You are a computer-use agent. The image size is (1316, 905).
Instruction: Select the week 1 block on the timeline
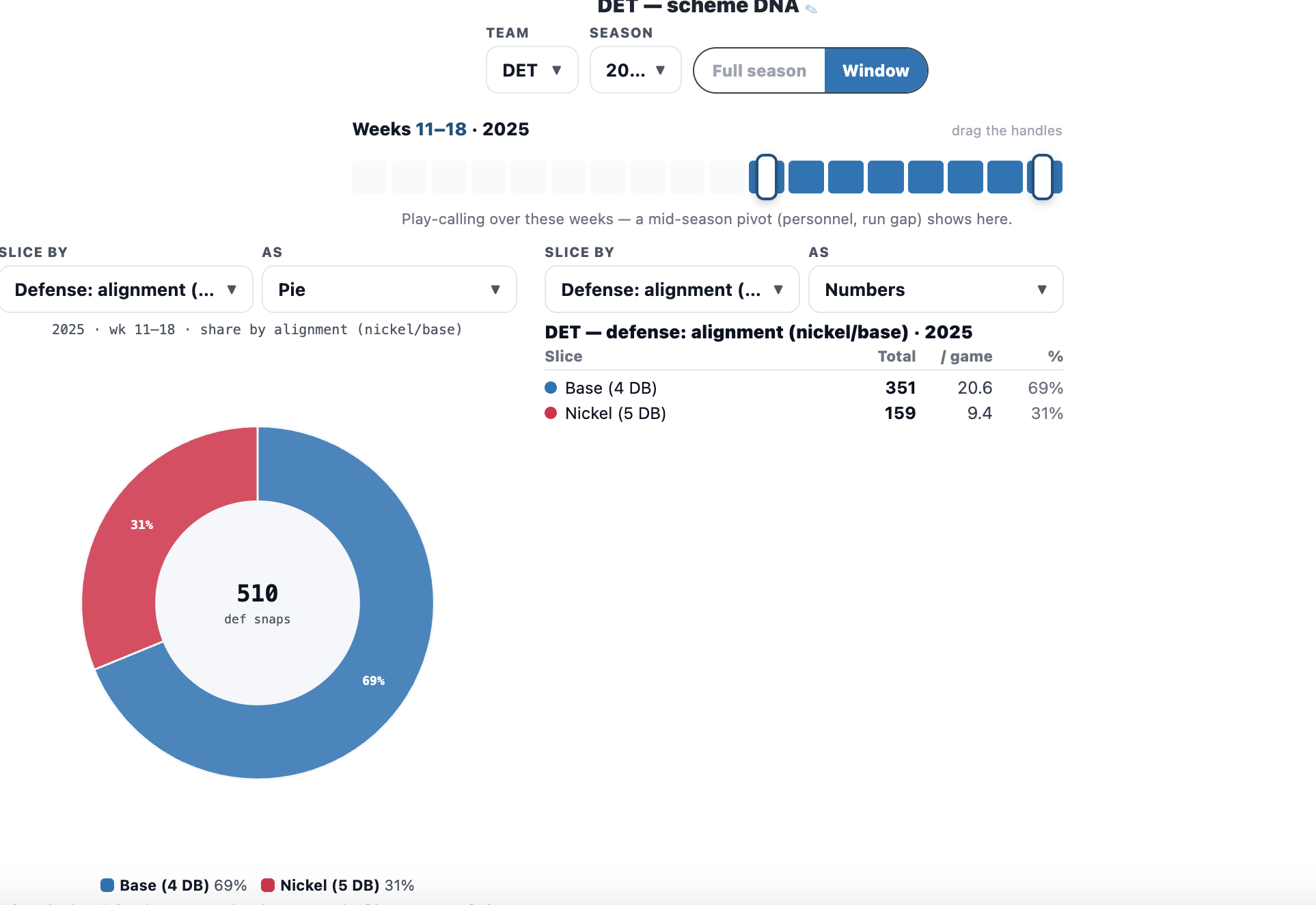pos(370,177)
